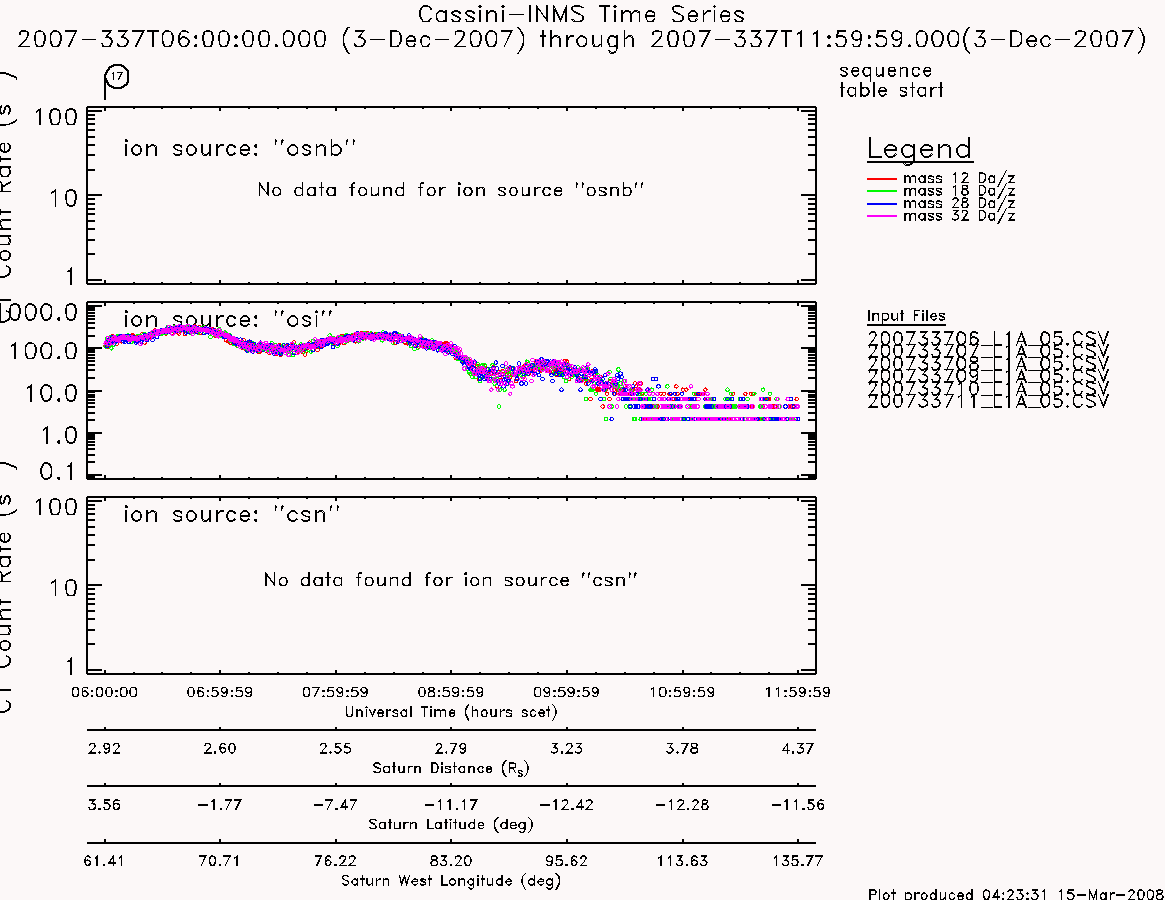Image resolution: width=1165 pixels, height=900 pixels.
Task: Click the "200733711_L1A_05.CSV" file name
Action: [x=987, y=402]
